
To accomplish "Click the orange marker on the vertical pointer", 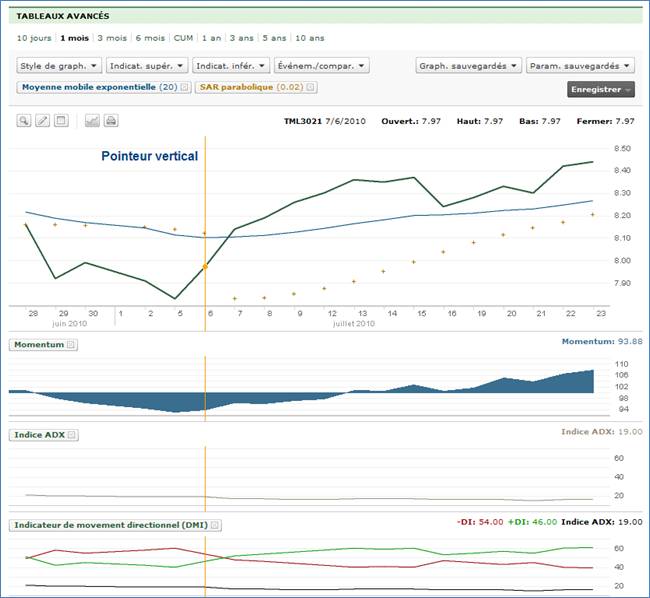I will (205, 267).
